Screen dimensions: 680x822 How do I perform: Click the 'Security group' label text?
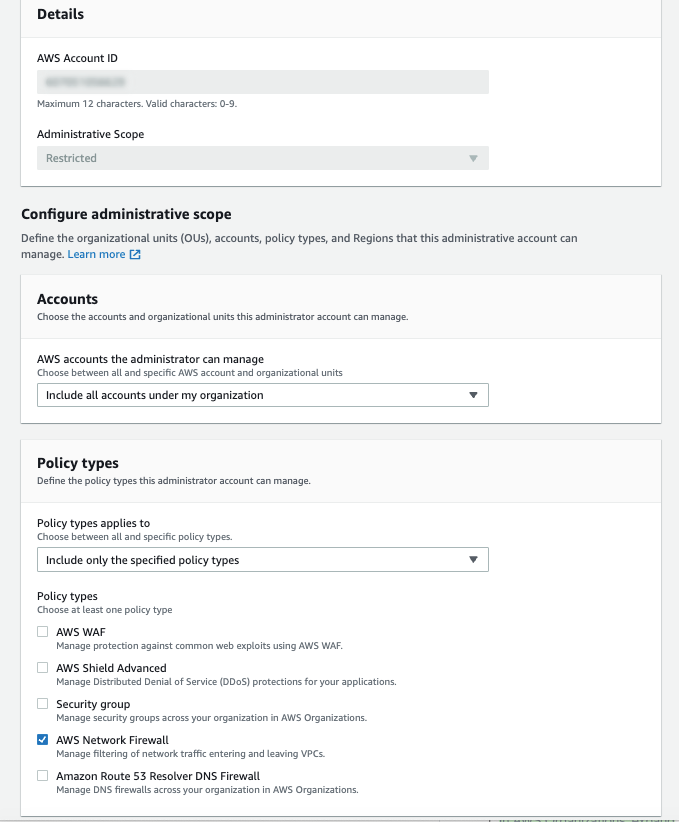(97, 703)
